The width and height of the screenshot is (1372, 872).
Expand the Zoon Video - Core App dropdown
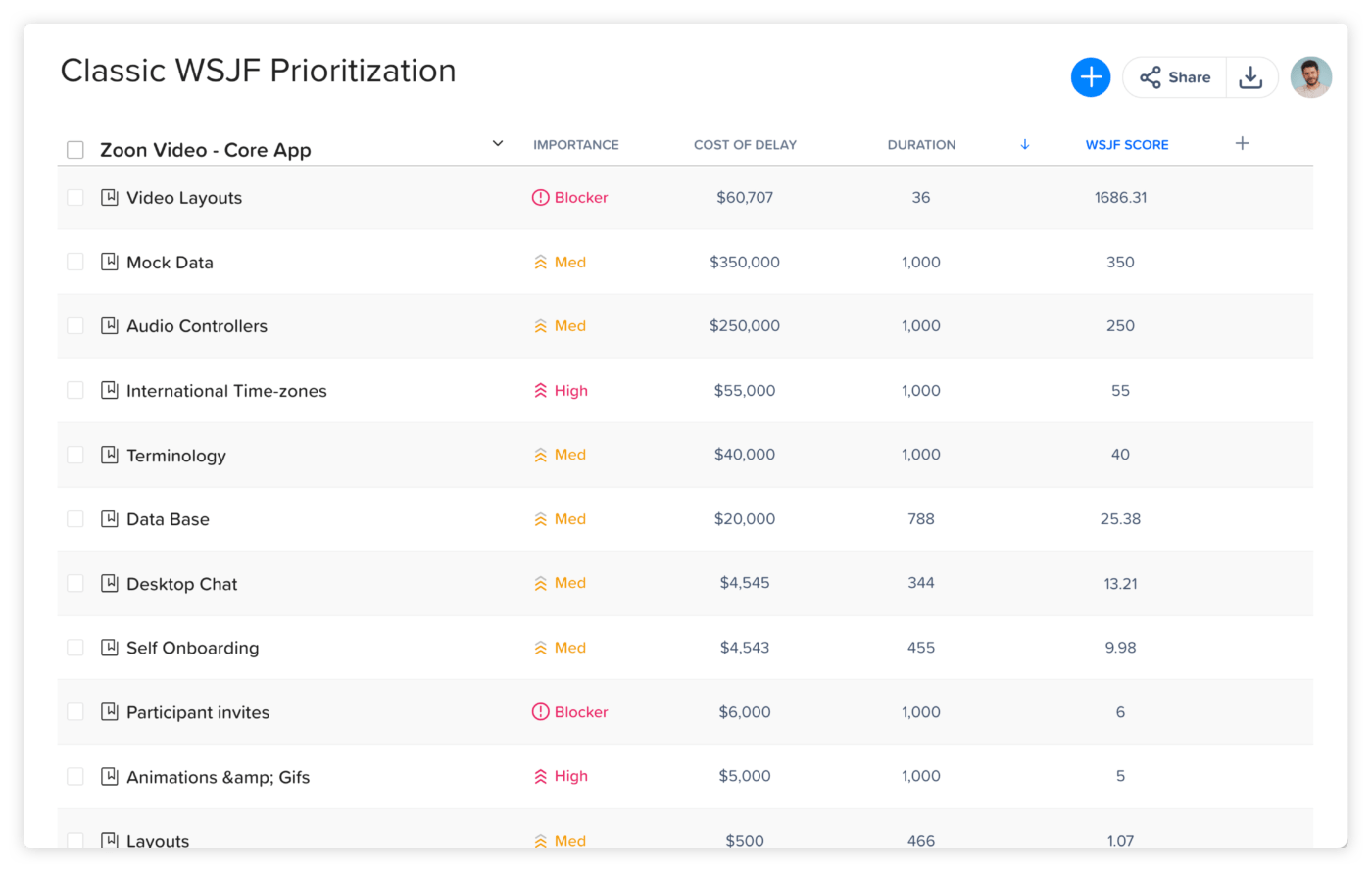(x=498, y=143)
